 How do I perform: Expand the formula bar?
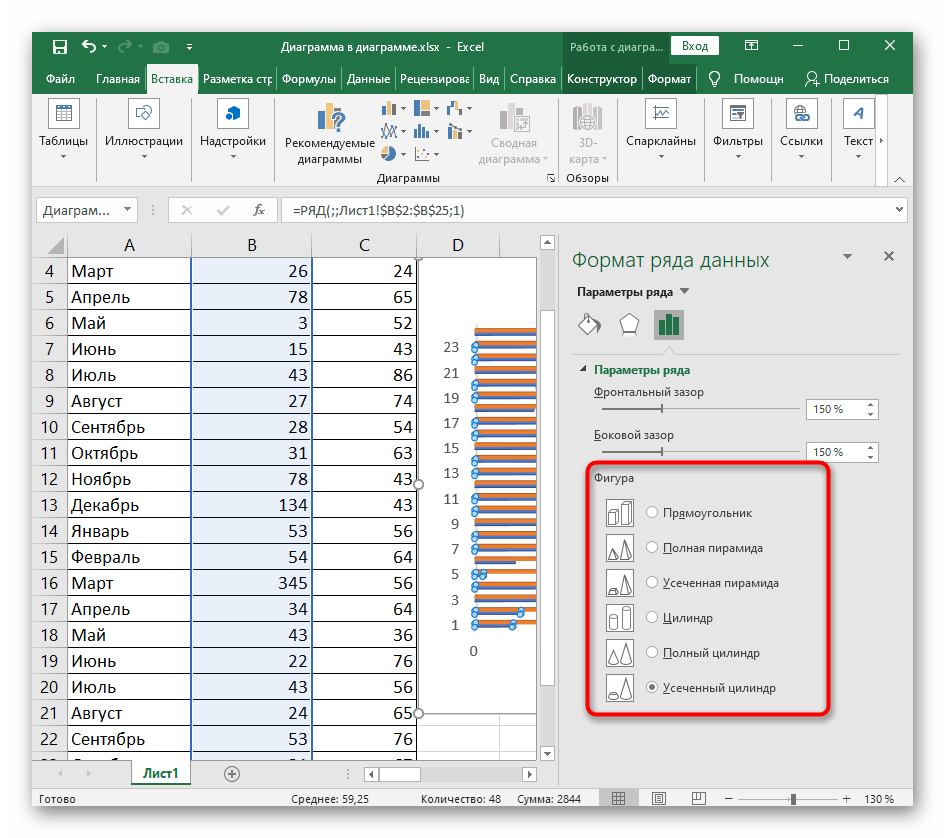pyautogui.click(x=899, y=210)
